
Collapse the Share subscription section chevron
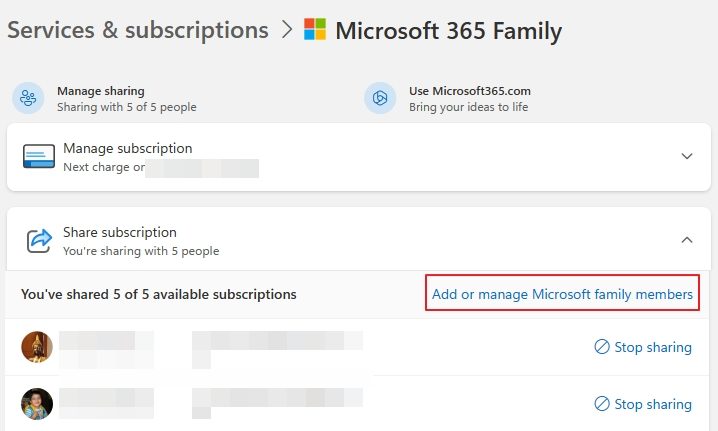687,240
